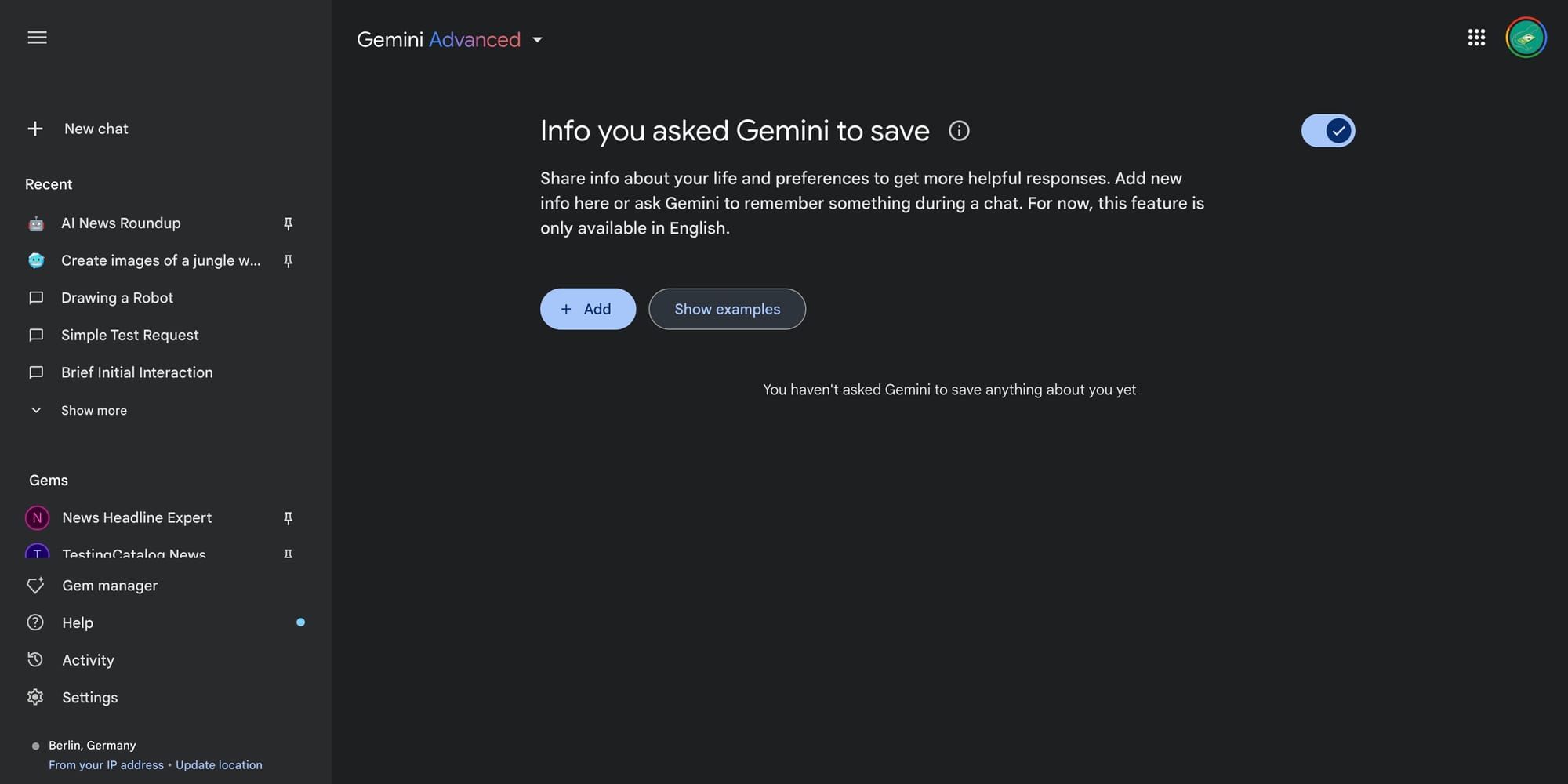Click the info icon beside the page title
Viewport: 1568px width, 784px height.
[x=959, y=131]
